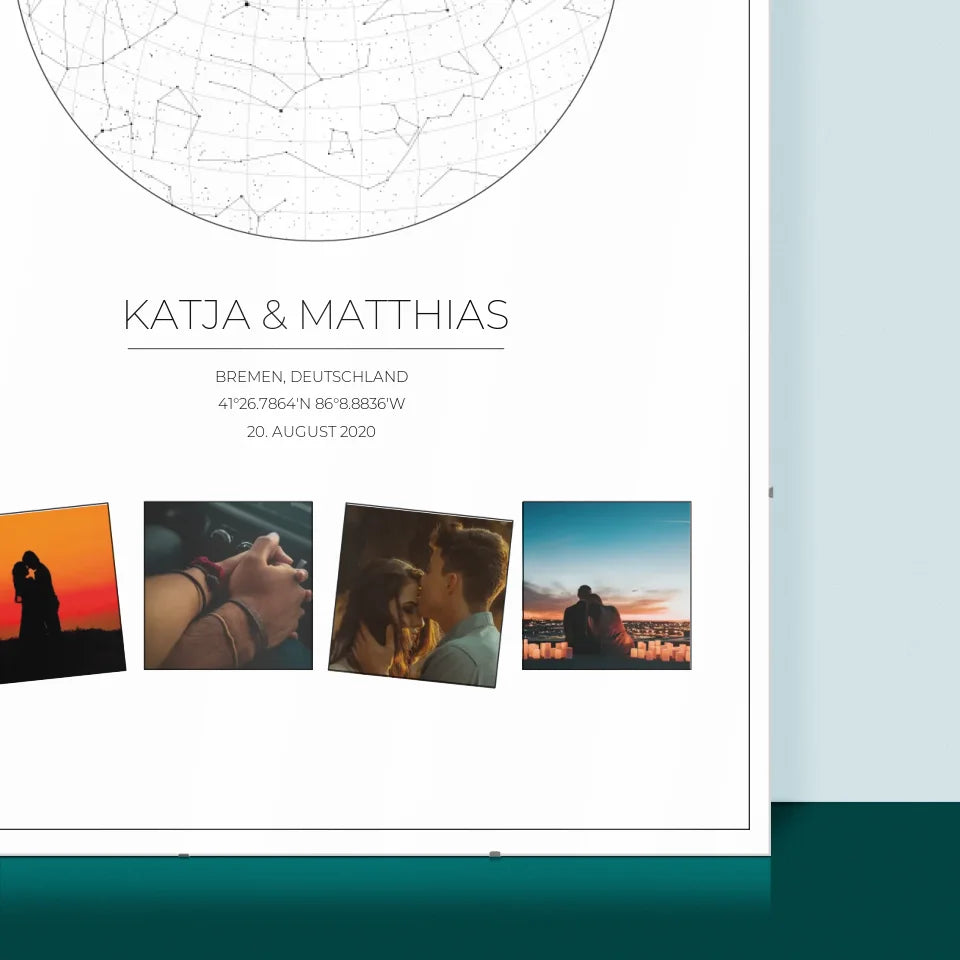Select the ampersand between the names
960x960 pixels.
(x=274, y=316)
